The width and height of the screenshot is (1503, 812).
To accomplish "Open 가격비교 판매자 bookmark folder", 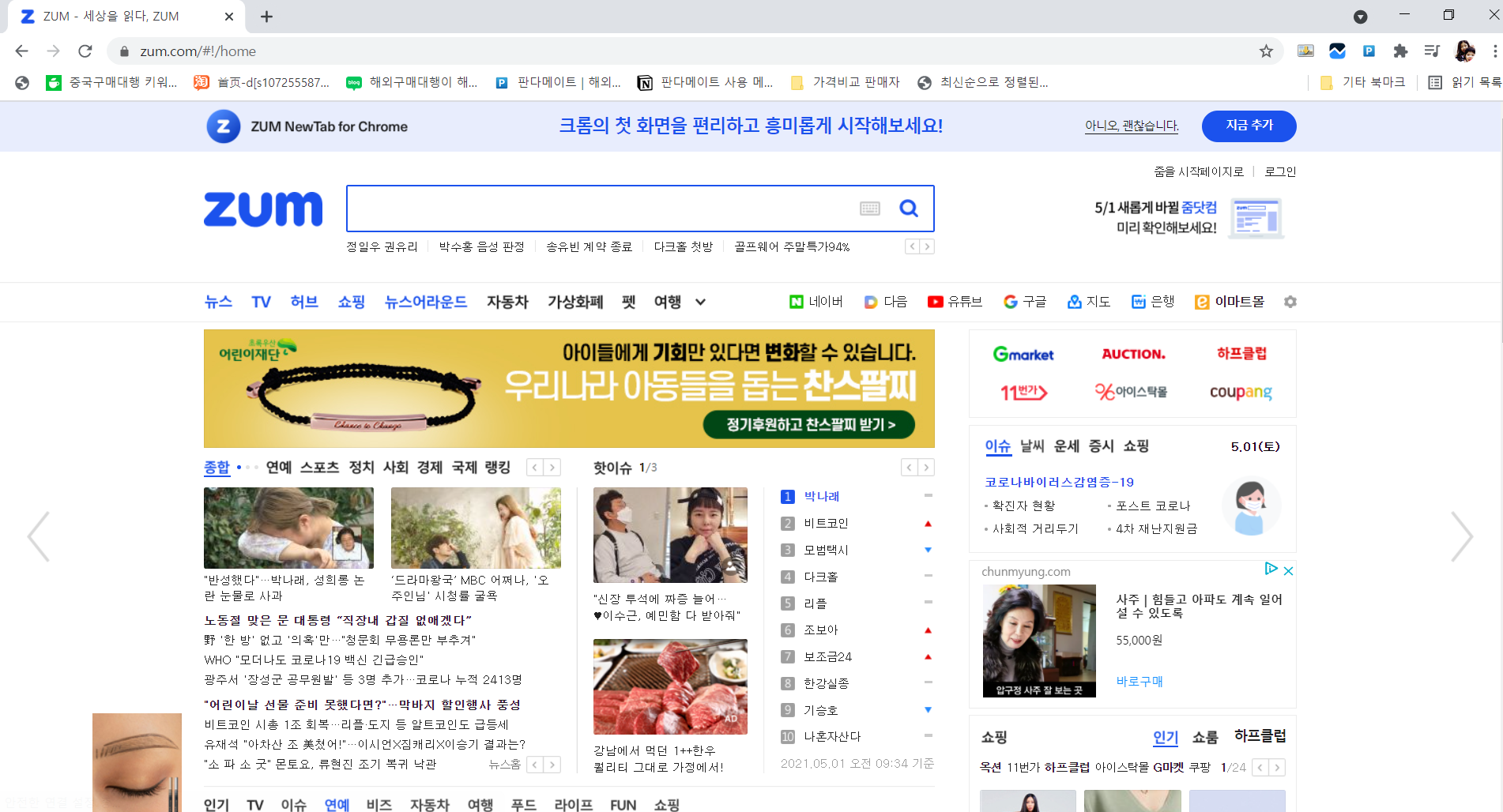I will 846,82.
